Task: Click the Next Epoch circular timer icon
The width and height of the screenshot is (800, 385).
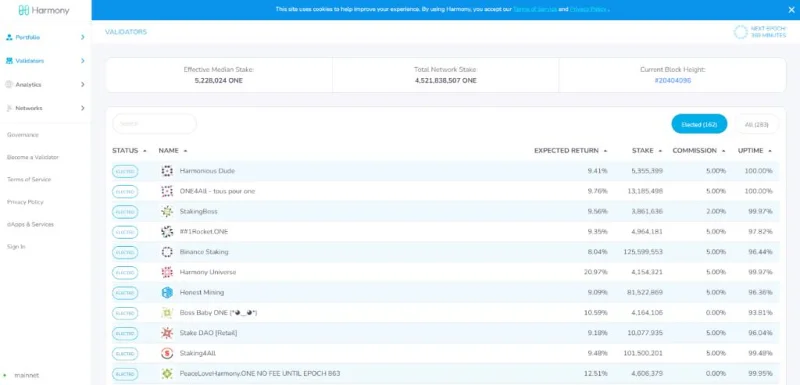Action: pos(741,32)
